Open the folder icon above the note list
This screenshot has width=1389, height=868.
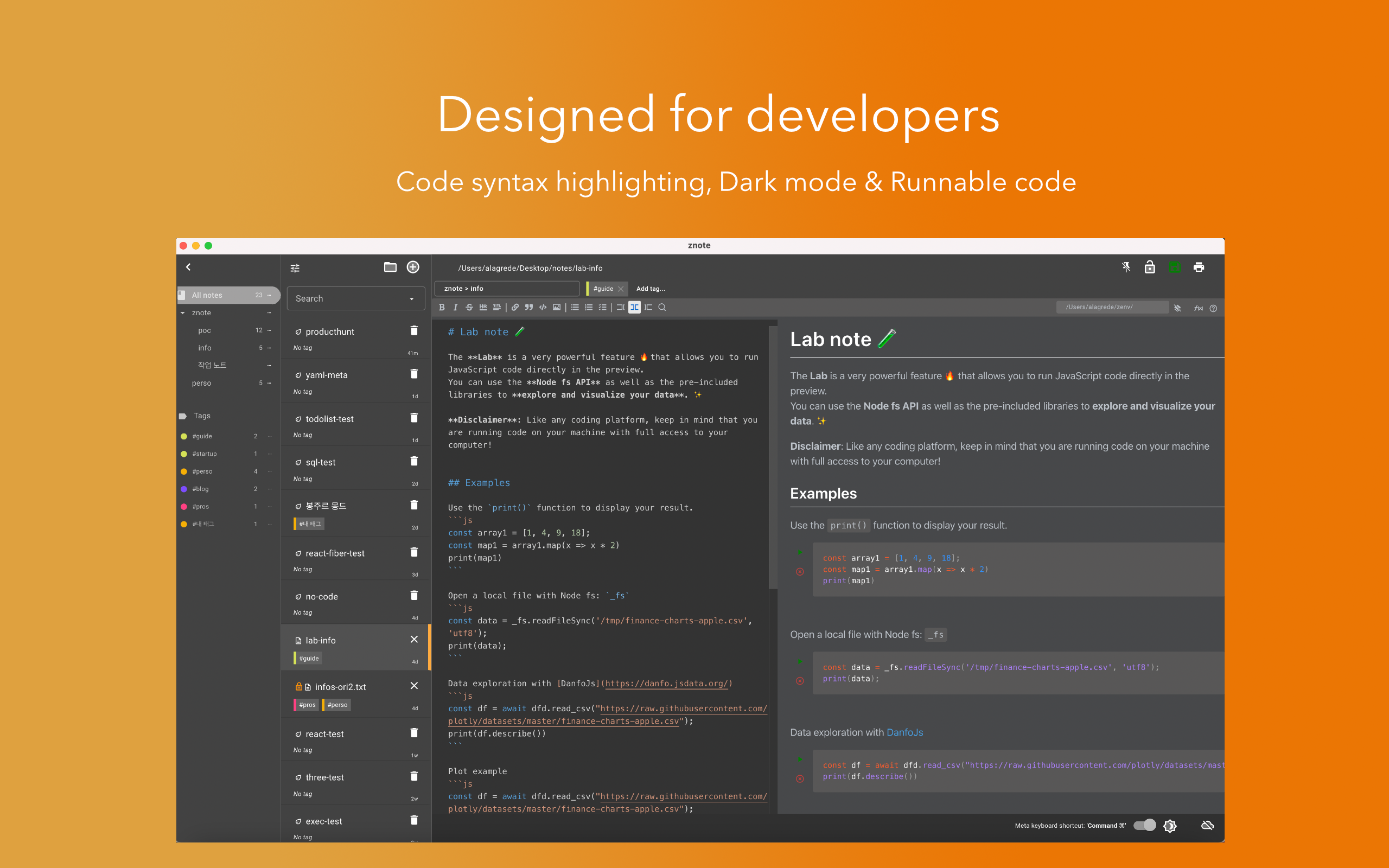(x=390, y=267)
